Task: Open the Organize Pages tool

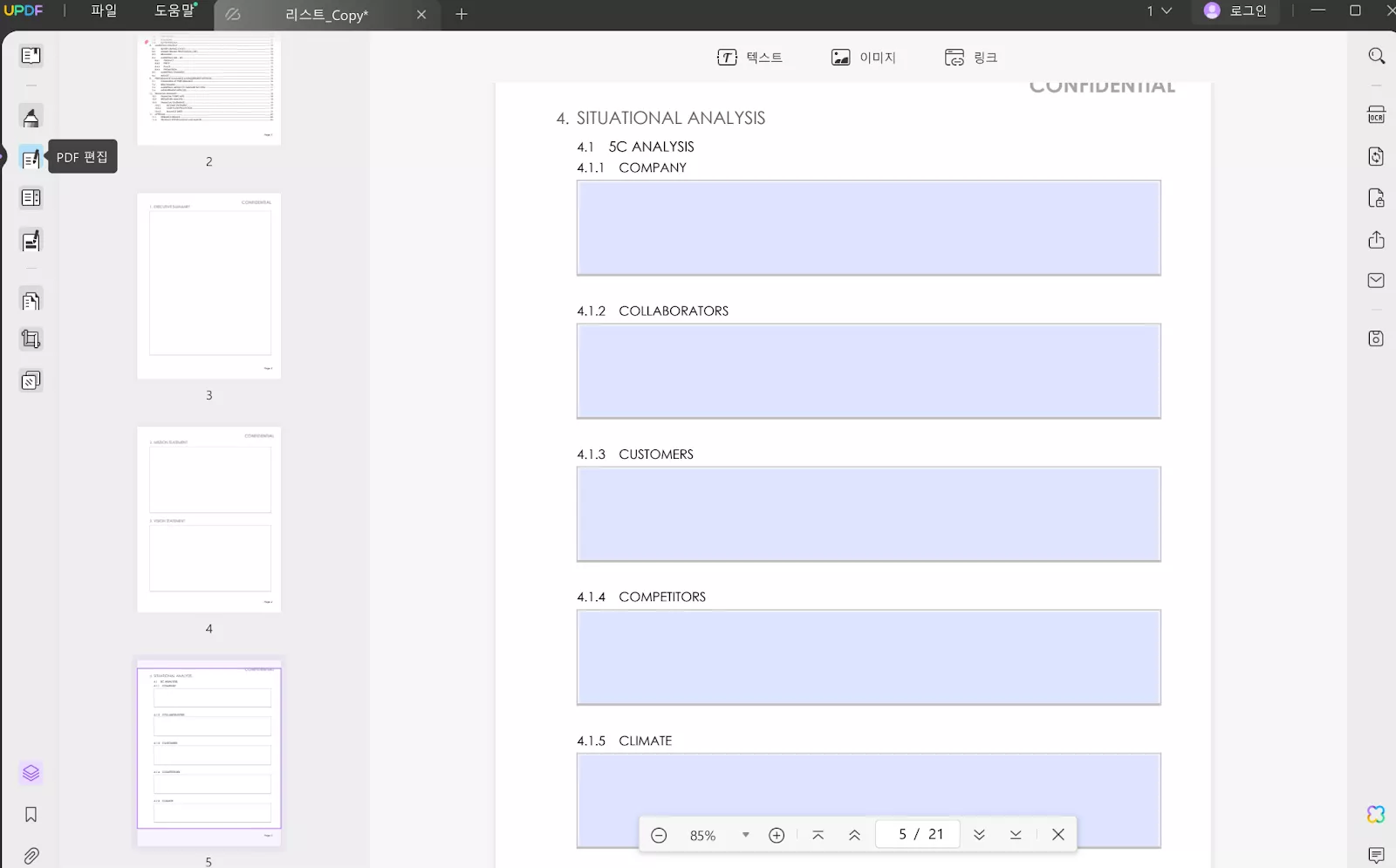Action: pyautogui.click(x=31, y=198)
